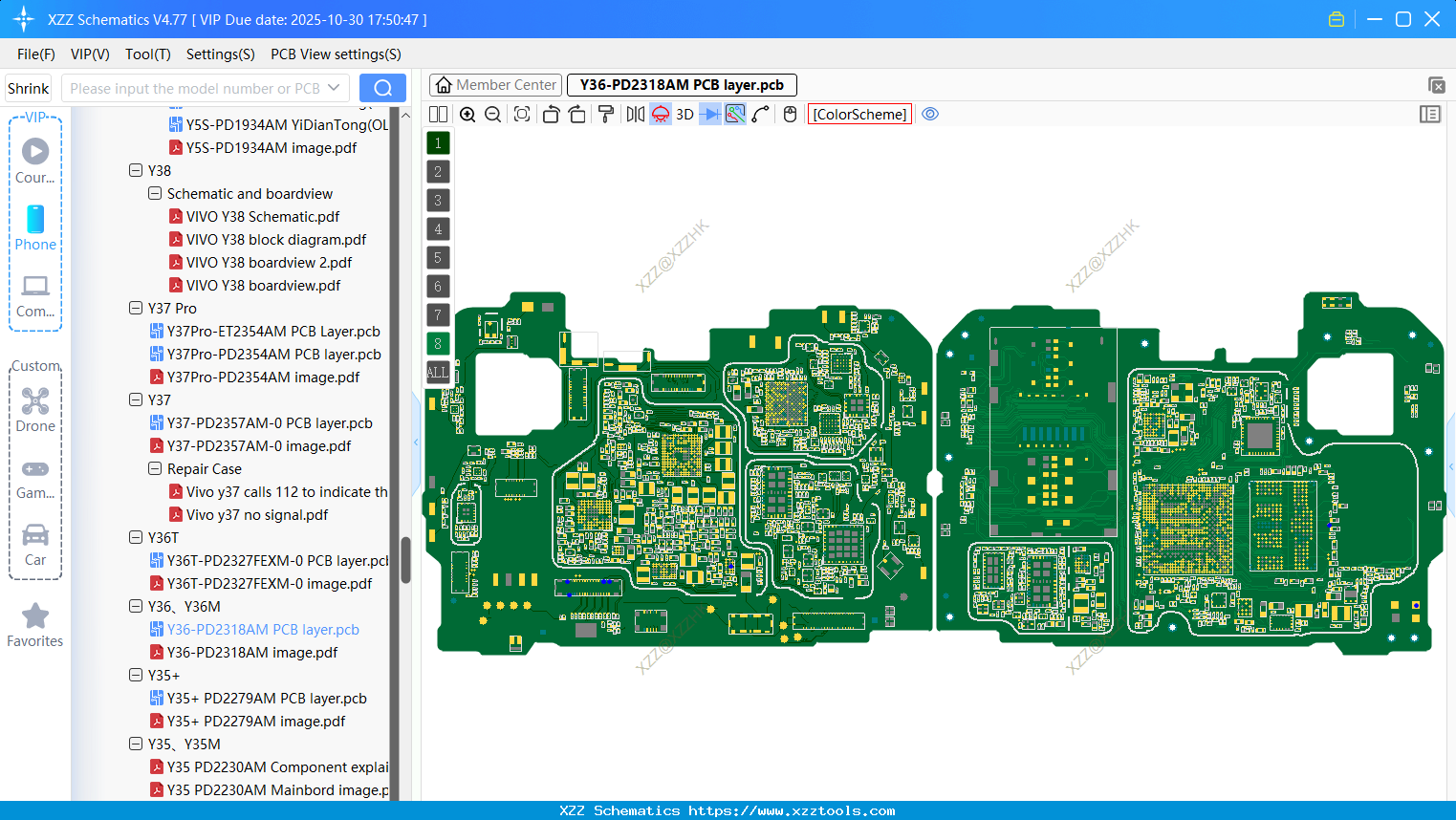Open the PCB View settings menu
Screen dimensions: 1456x820
(x=336, y=54)
